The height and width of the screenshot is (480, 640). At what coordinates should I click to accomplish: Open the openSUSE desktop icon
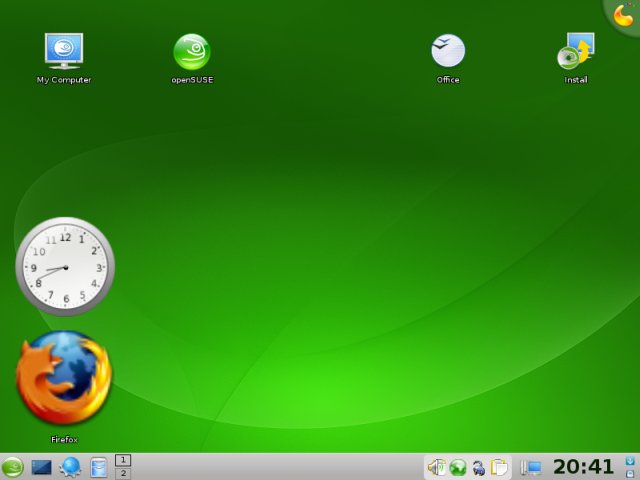[x=192, y=52]
